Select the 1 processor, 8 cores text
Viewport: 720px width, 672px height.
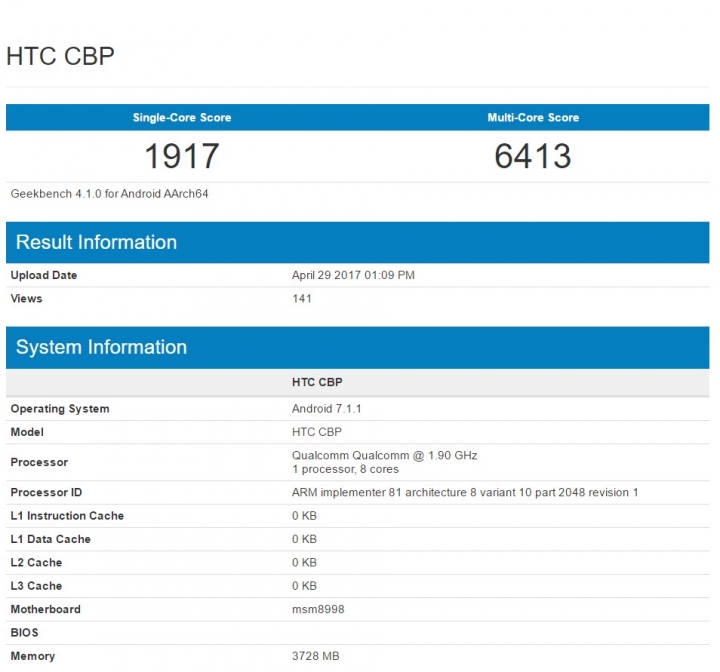[x=345, y=469]
